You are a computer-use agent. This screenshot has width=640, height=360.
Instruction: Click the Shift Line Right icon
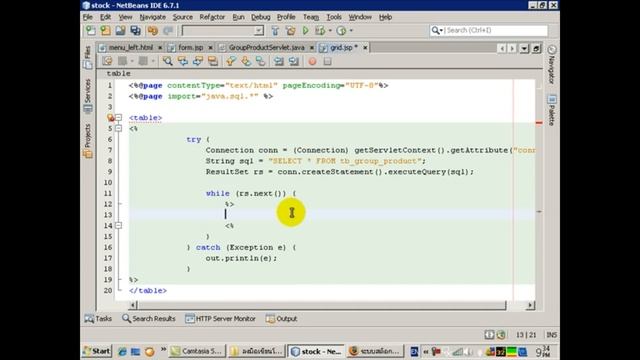pyautogui.click(x=294, y=61)
